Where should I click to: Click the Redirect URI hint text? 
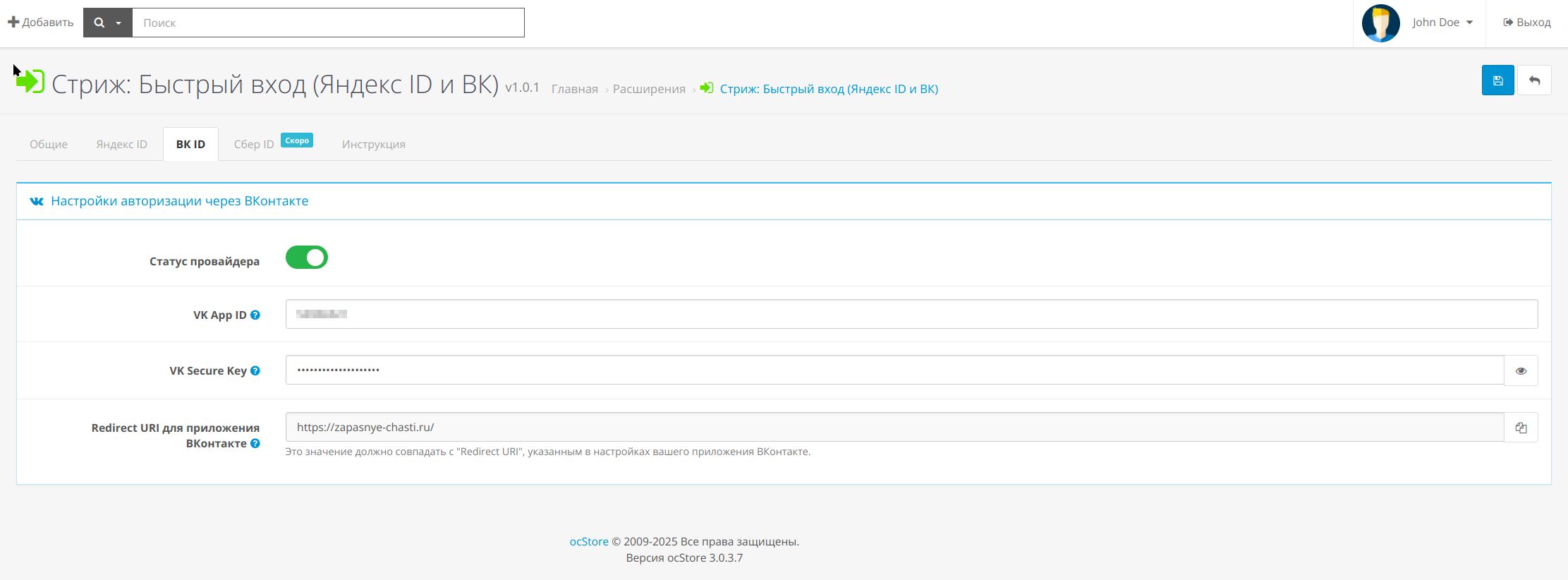point(548,452)
